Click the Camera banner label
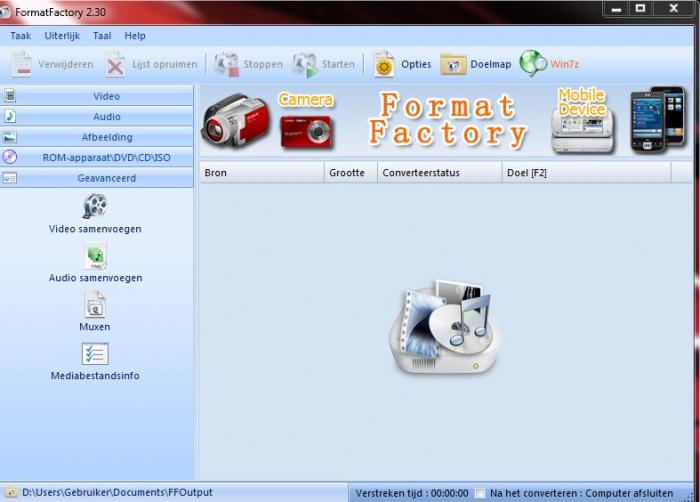Image resolution: width=700 pixels, height=502 pixels. coord(306,100)
